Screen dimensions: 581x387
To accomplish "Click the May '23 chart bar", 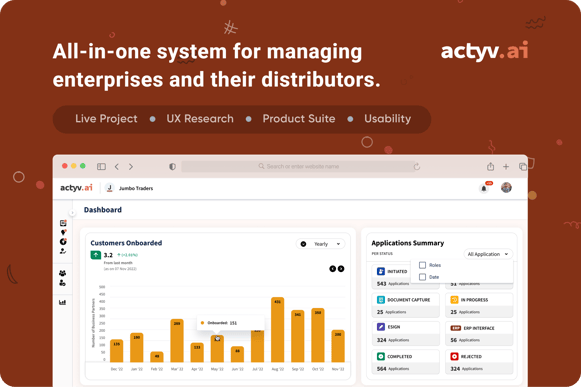I will [217, 349].
